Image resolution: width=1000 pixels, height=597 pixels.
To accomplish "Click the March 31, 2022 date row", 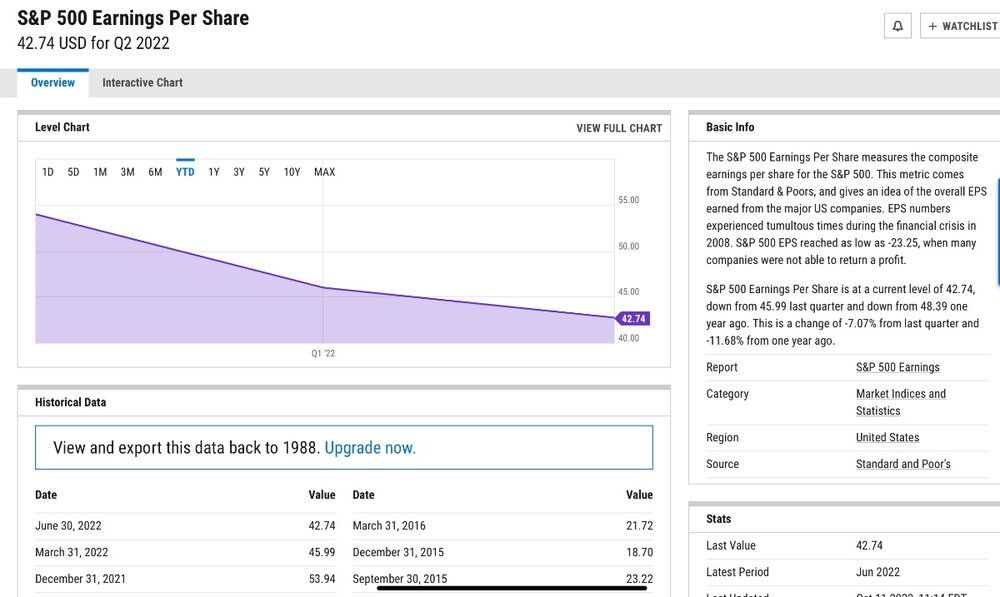I will pos(185,552).
